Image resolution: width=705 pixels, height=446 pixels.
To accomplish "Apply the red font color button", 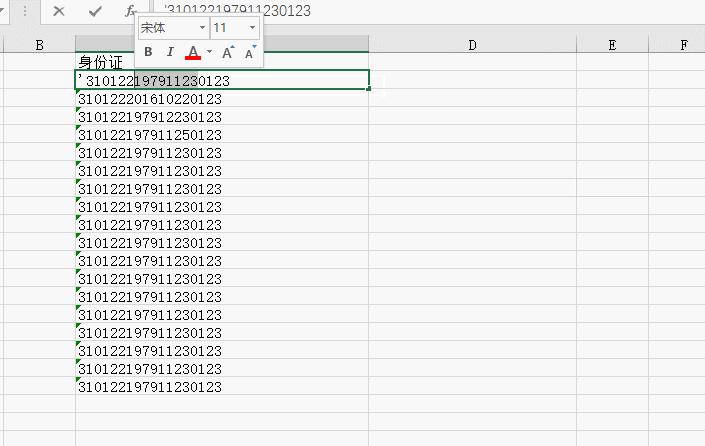I will [x=193, y=52].
